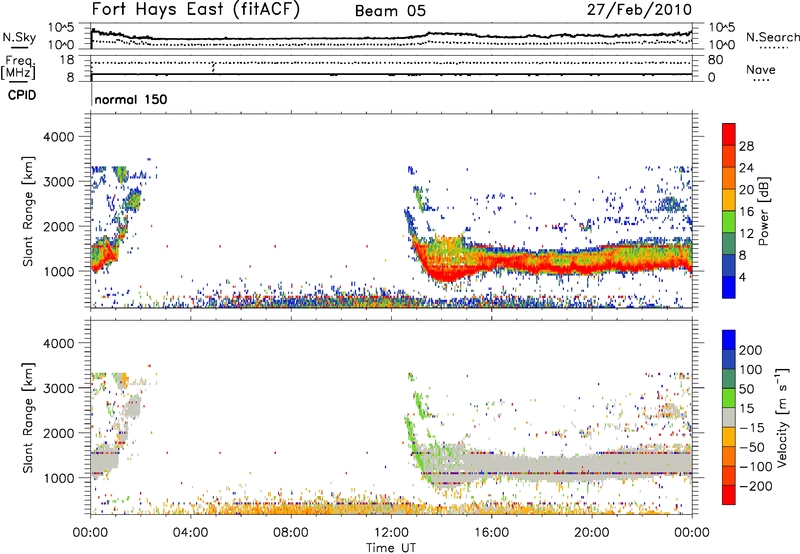This screenshot has height=554, width=800.
Task: Click the '200' velocity colorbar label
Action: [x=751, y=350]
